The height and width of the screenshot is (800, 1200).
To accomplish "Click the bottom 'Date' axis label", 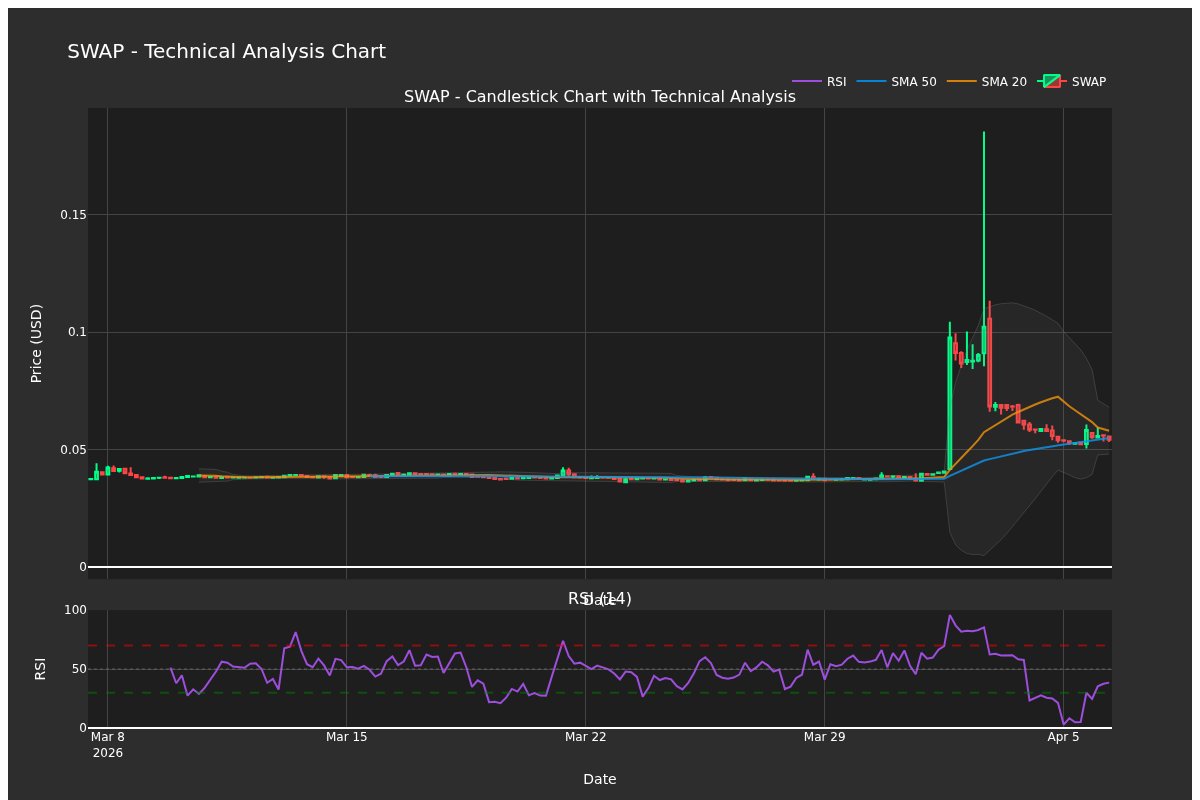I will pyautogui.click(x=600, y=779).
